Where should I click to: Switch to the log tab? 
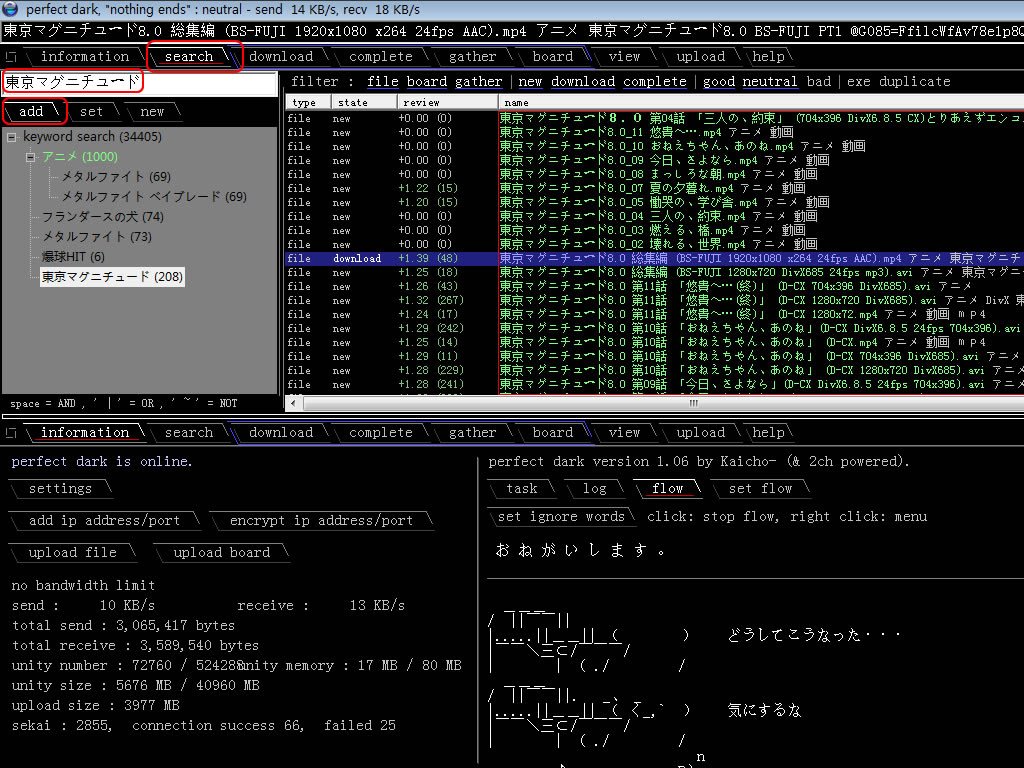[595, 488]
